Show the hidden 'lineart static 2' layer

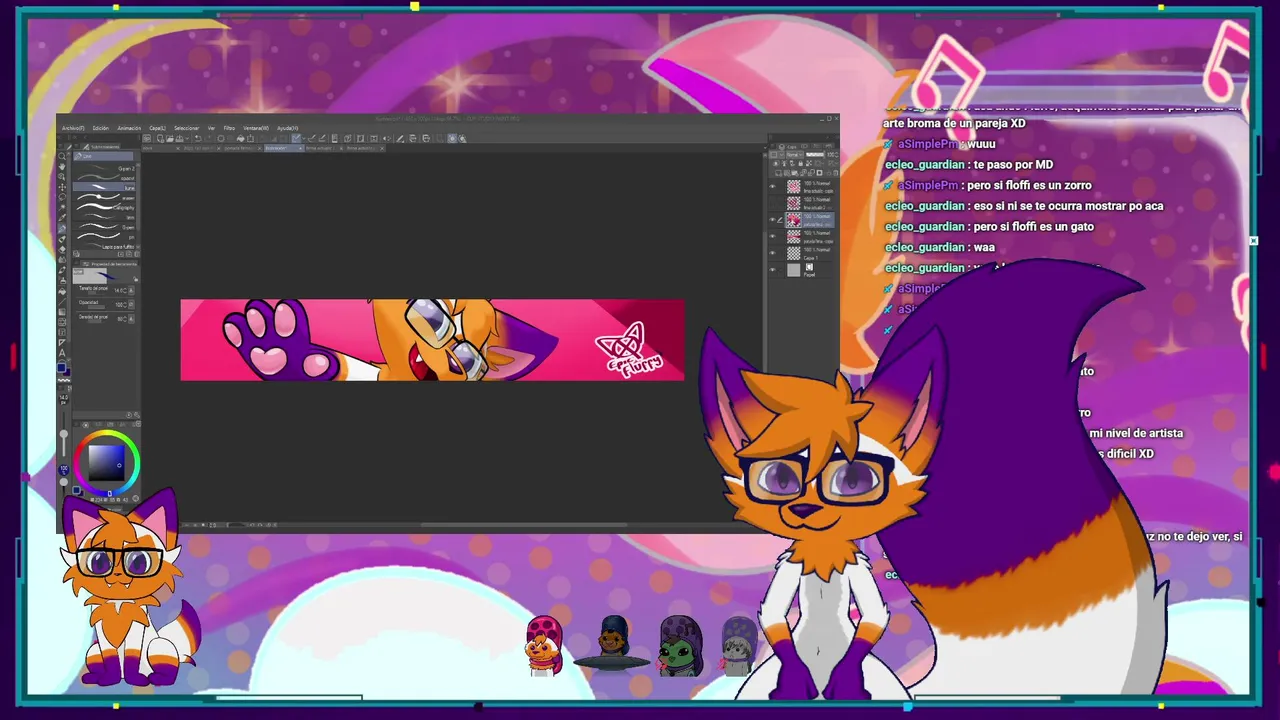(772, 203)
